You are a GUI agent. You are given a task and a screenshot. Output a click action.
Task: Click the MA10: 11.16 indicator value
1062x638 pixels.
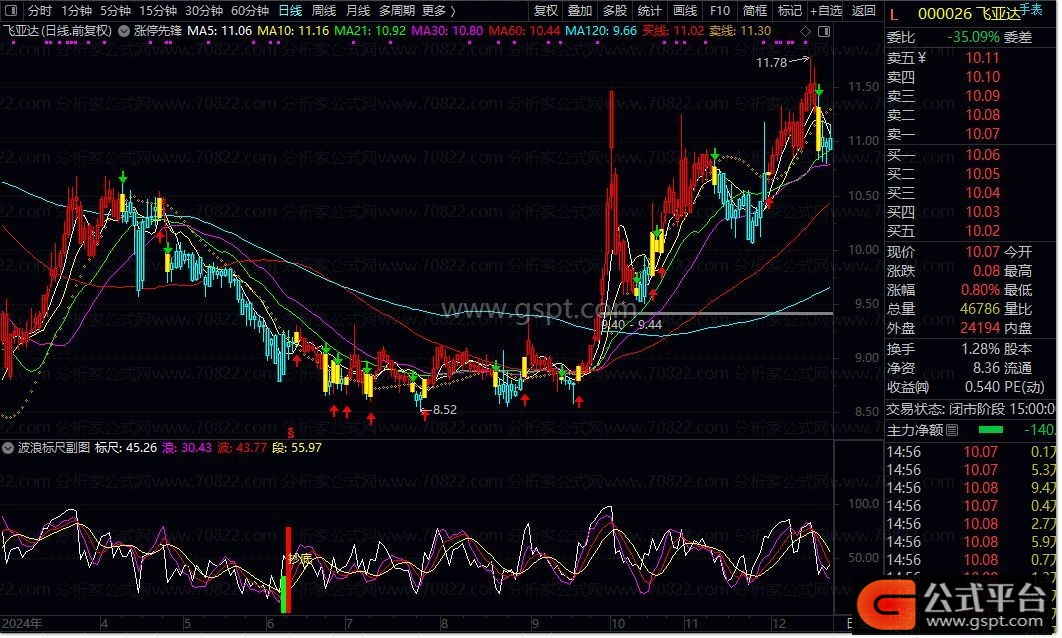293,31
